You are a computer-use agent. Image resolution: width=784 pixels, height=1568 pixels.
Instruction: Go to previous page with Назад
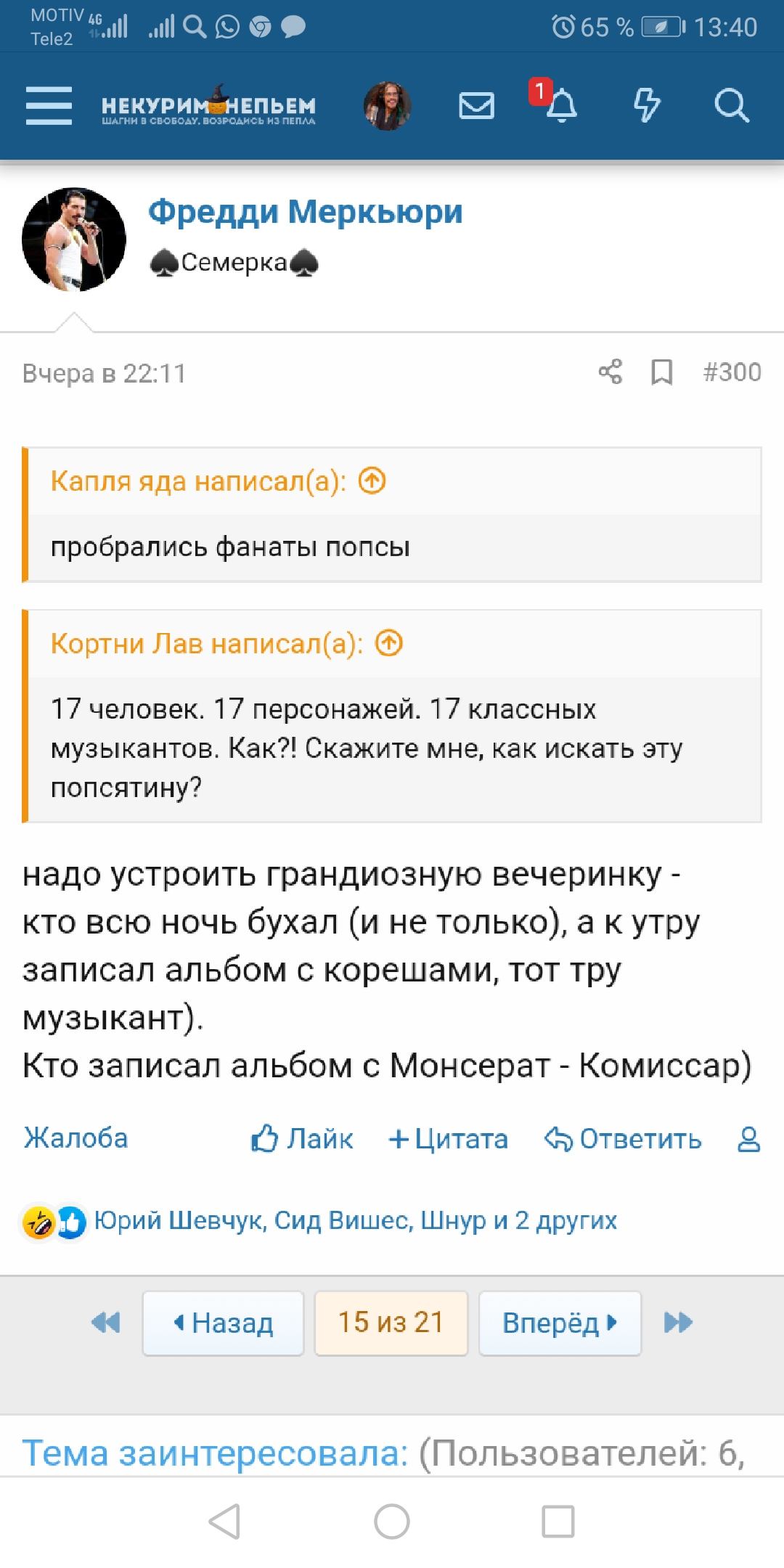(223, 1323)
